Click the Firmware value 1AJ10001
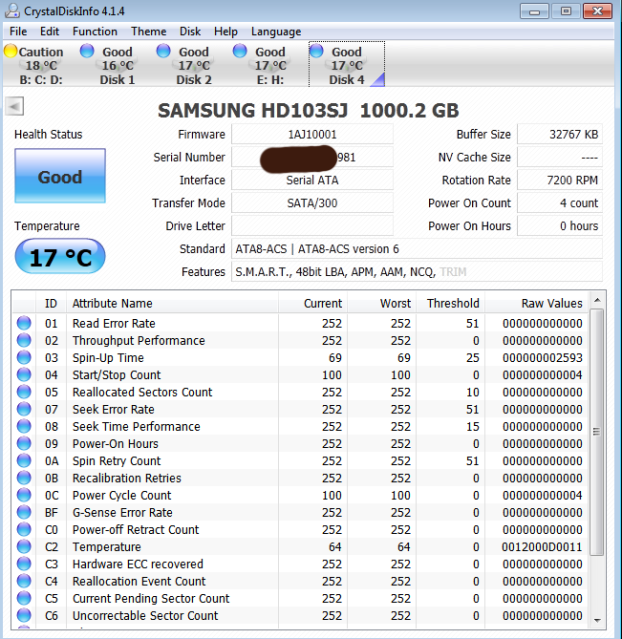This screenshot has width=622, height=639. tap(312, 134)
